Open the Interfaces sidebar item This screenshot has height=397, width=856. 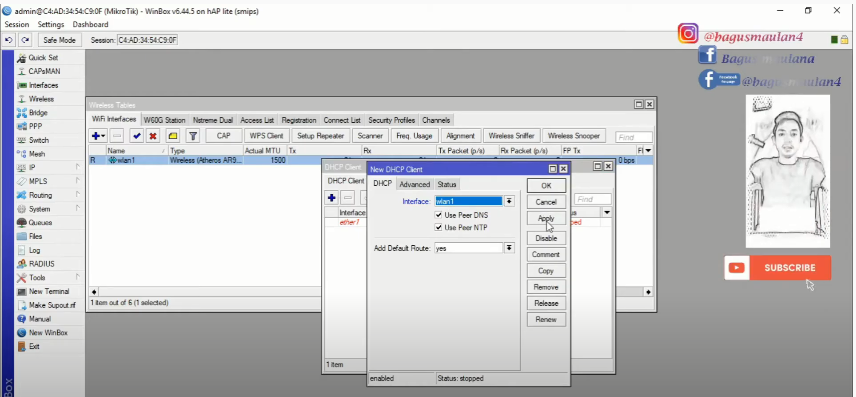[43, 85]
